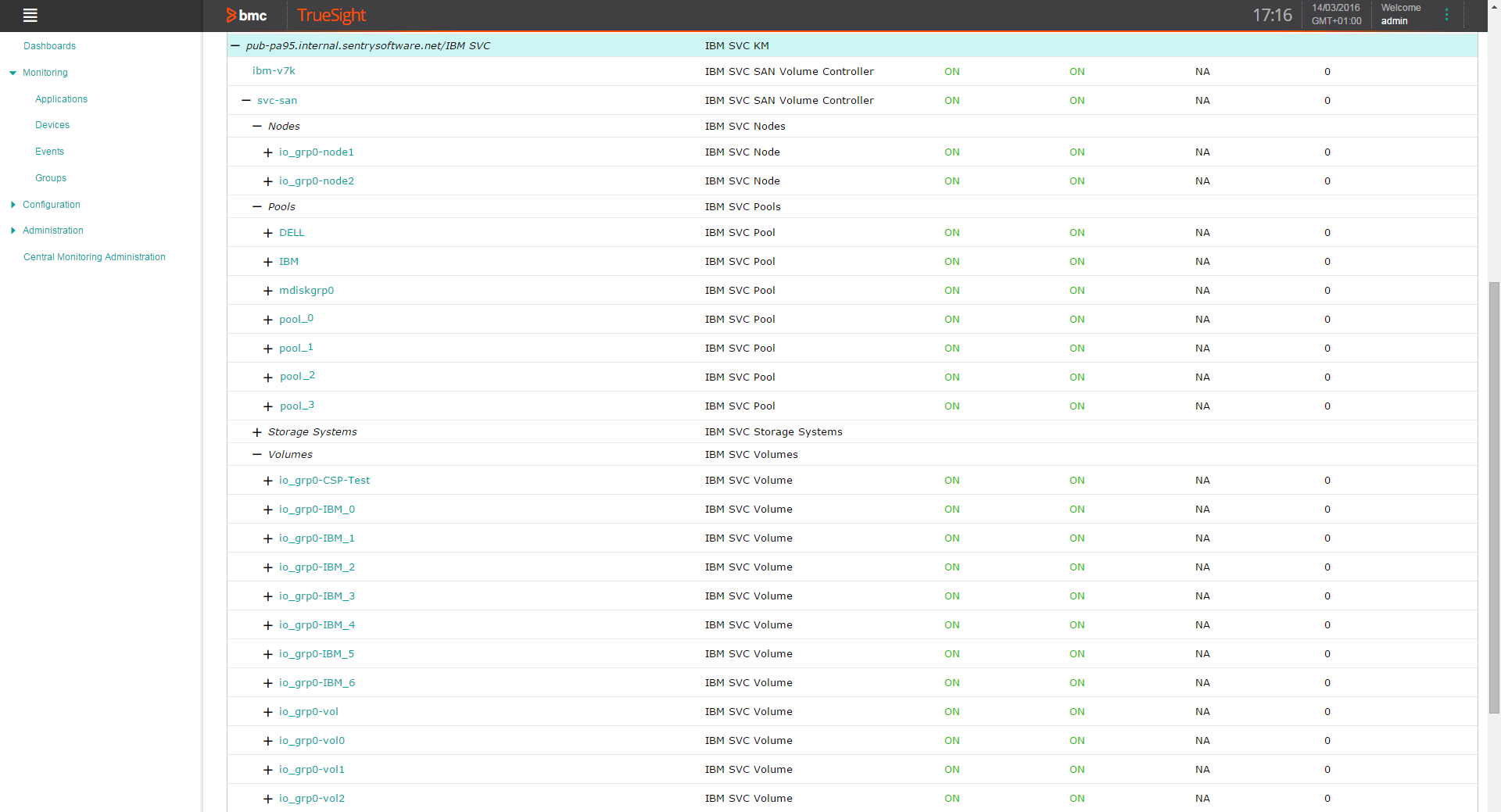Expand the Configuration menu arrow
This screenshot has height=812, width=1501.
[13, 205]
